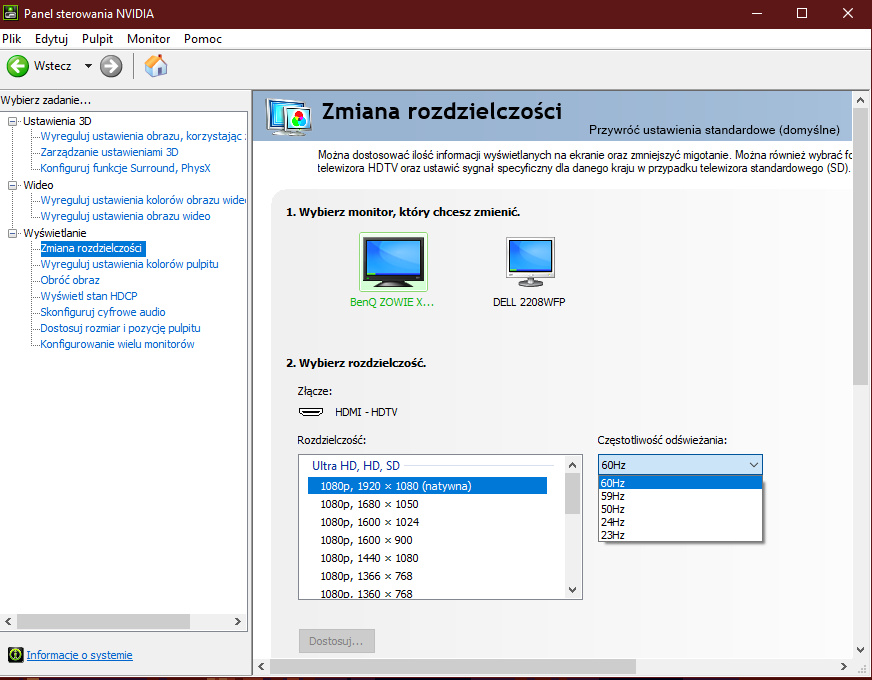
Task: Open Konfigurowanie wielu monitorów task
Action: [117, 345]
